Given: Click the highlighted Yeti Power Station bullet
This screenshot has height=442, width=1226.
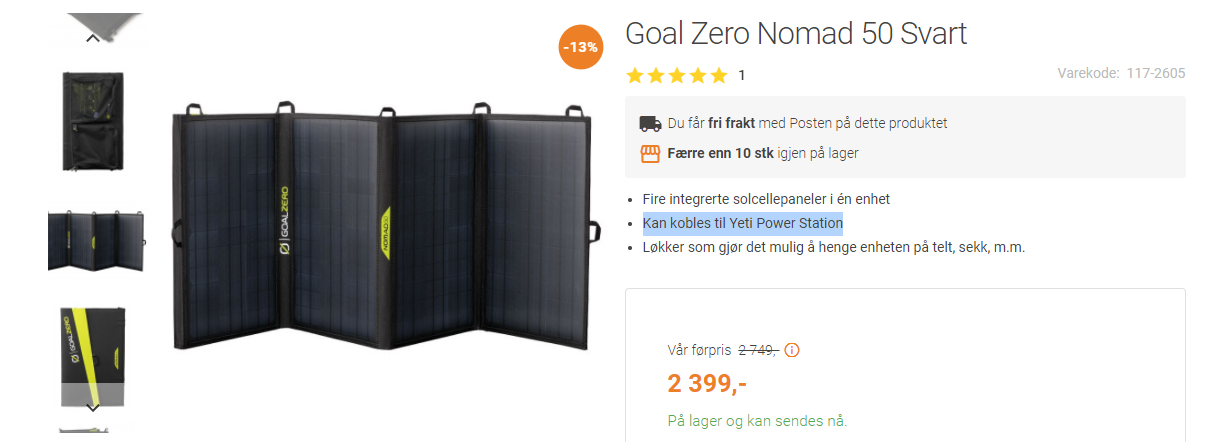Looking at the screenshot, I should [743, 223].
